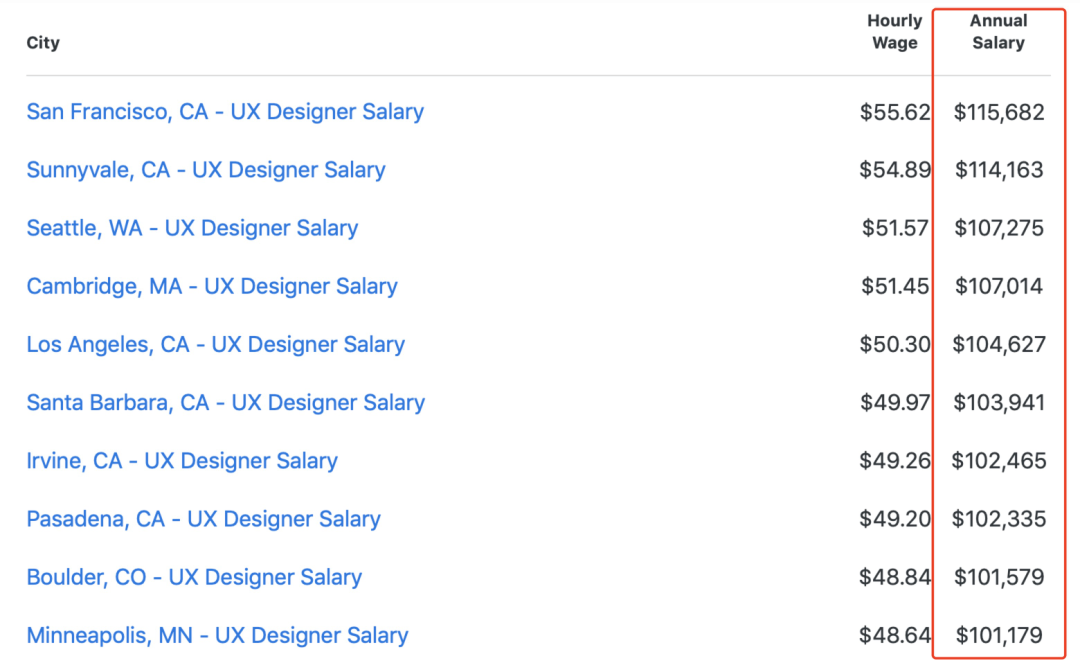Open San Francisco, CA UX Designer Salary link
The width and height of the screenshot is (1080, 672).
[x=225, y=112]
